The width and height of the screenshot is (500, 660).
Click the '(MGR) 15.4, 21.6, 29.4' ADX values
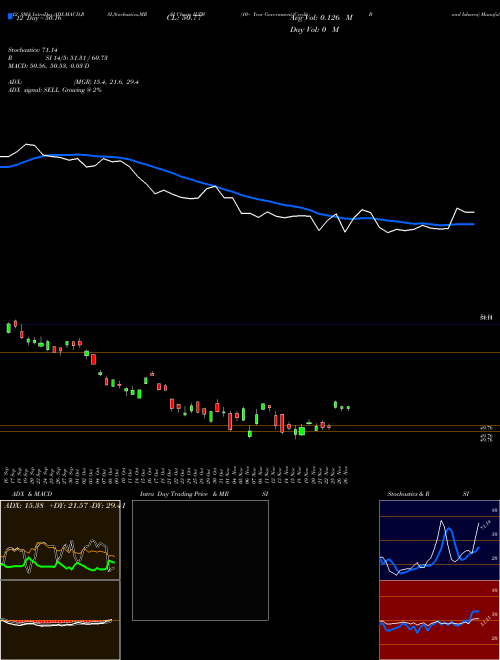[106, 82]
